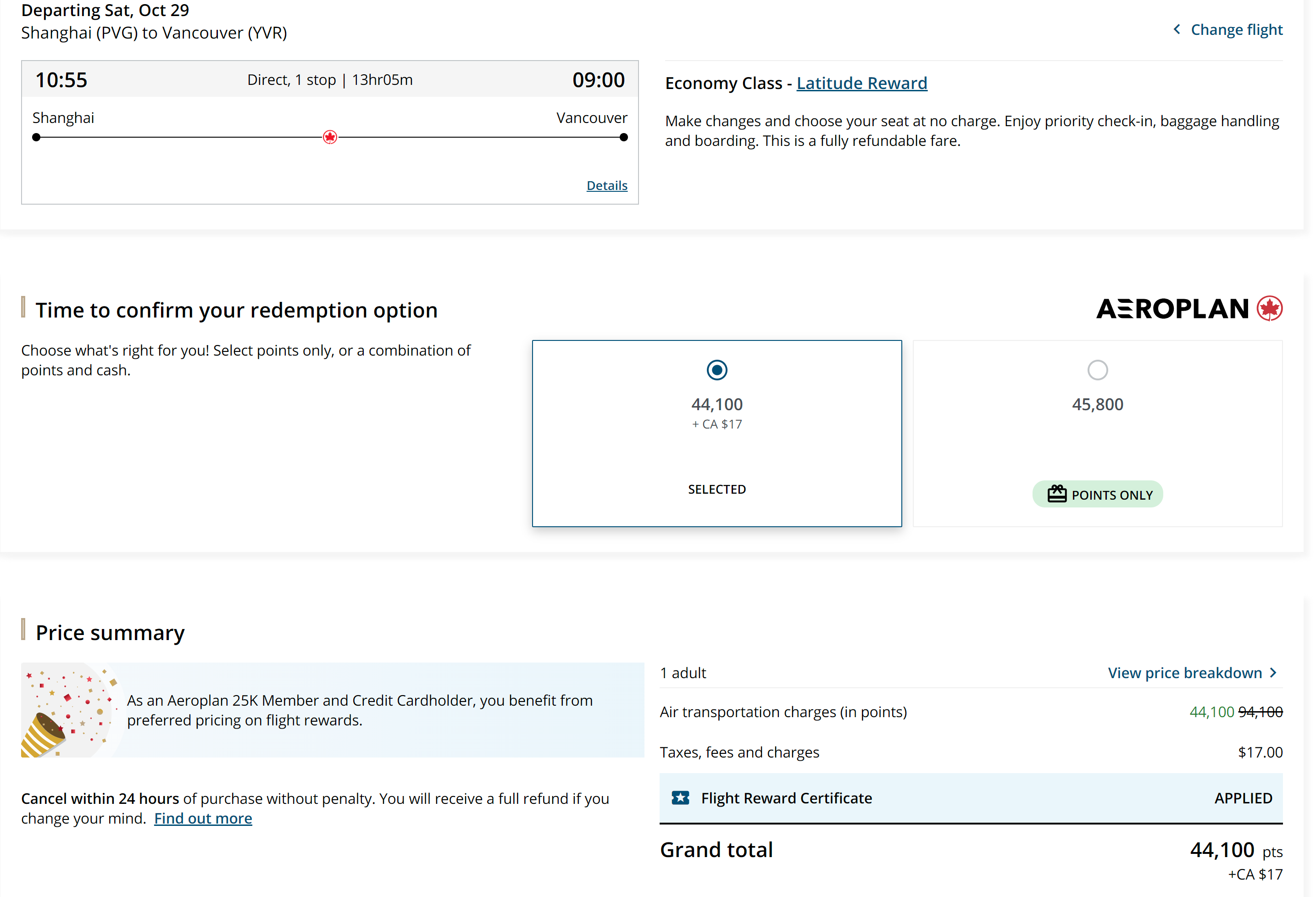The height and width of the screenshot is (897, 1316).
Task: Click the SELECTED label in the 44,100 card
Action: click(x=716, y=489)
